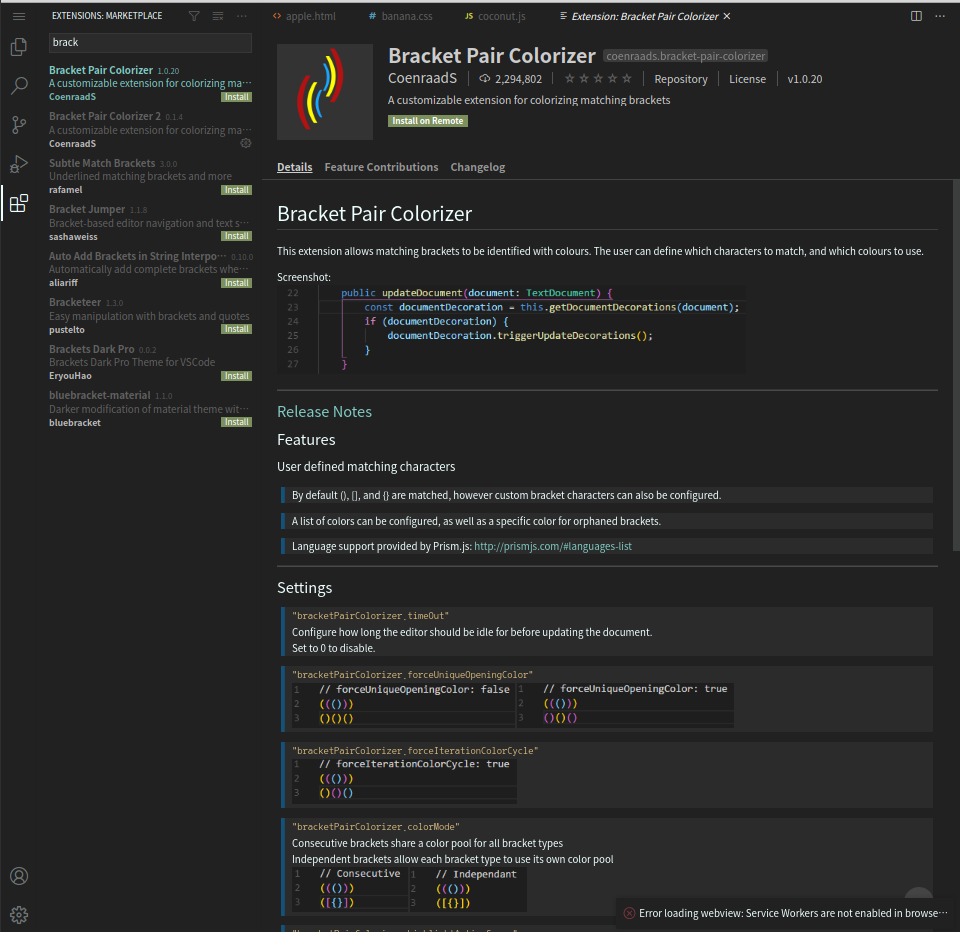The height and width of the screenshot is (932, 960).
Task: Open the Accounts icon in activity bar
Action: (19, 876)
